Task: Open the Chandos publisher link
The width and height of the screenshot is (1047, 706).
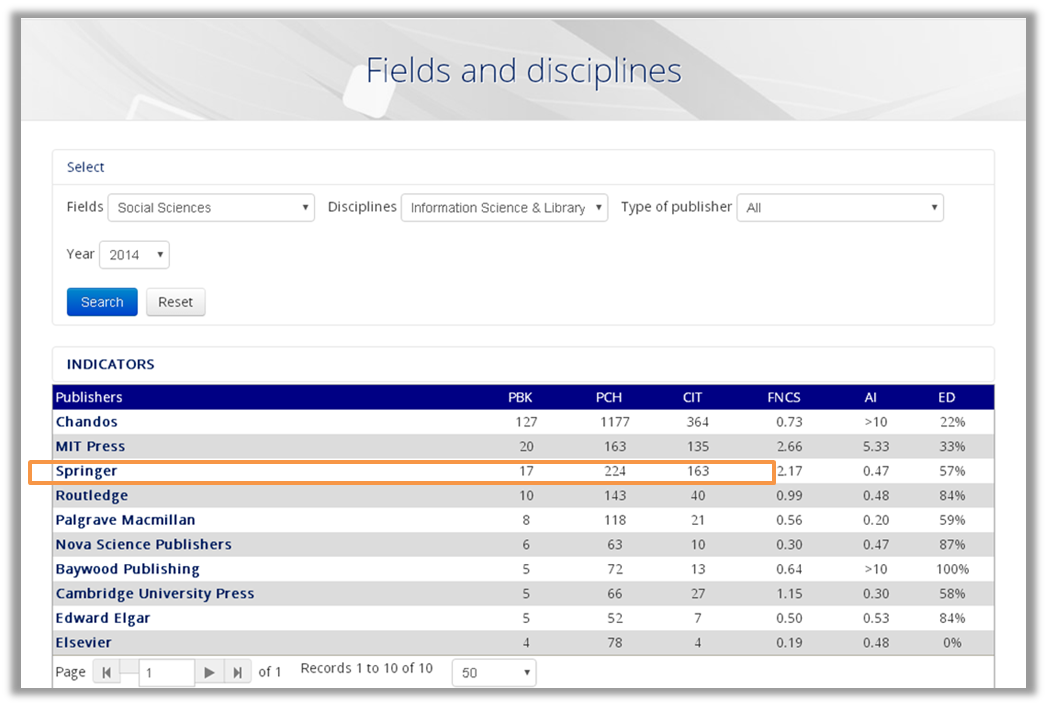Action: pyautogui.click(x=87, y=422)
